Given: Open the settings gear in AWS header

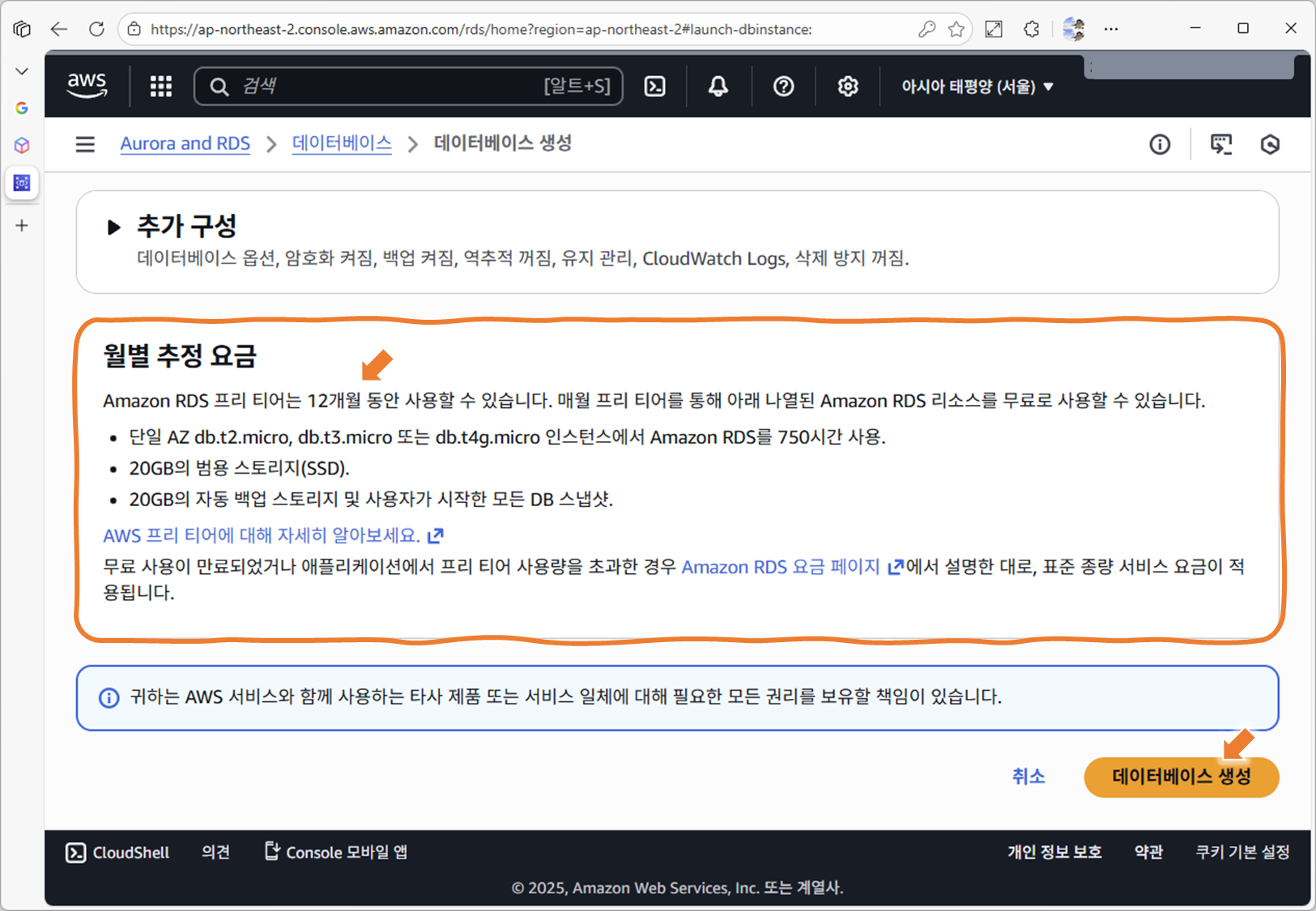Looking at the screenshot, I should point(848,86).
